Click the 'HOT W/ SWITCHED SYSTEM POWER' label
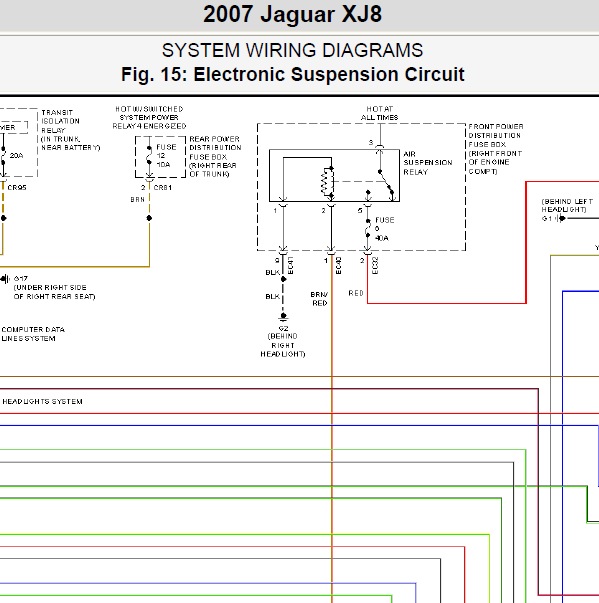 (x=149, y=113)
